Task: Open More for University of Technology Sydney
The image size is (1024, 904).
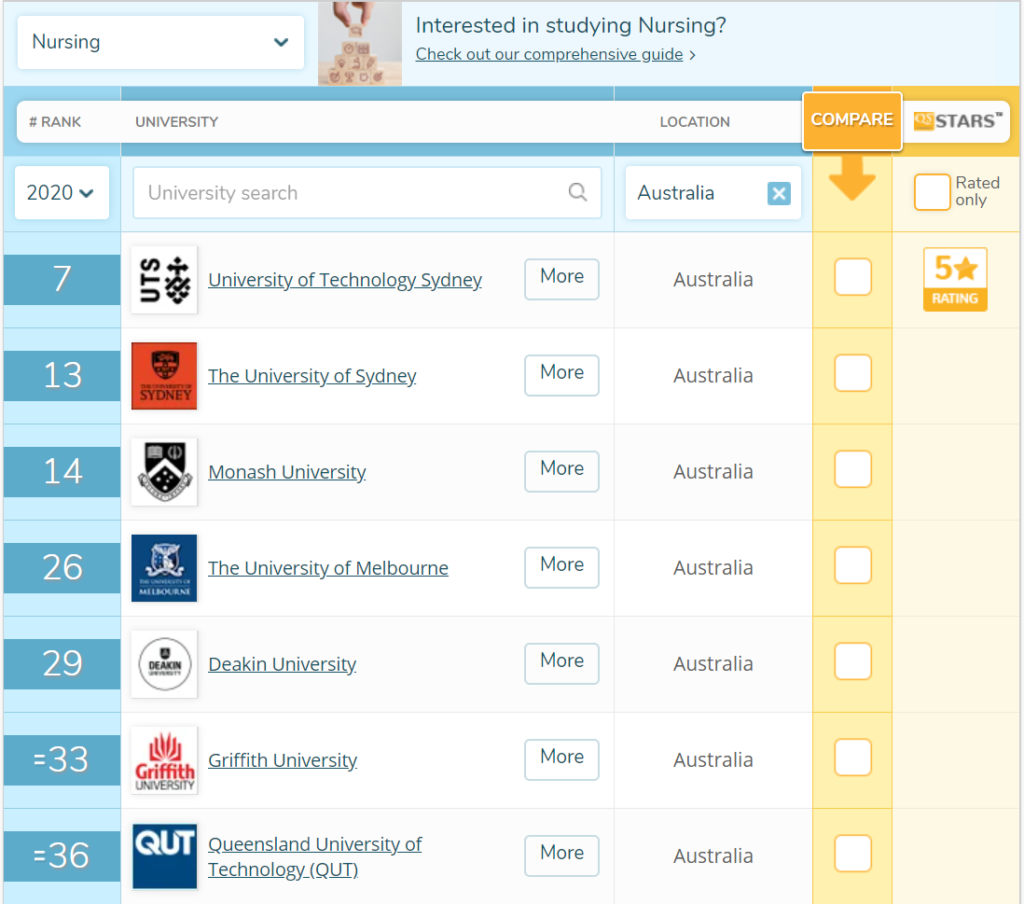Action: [562, 279]
